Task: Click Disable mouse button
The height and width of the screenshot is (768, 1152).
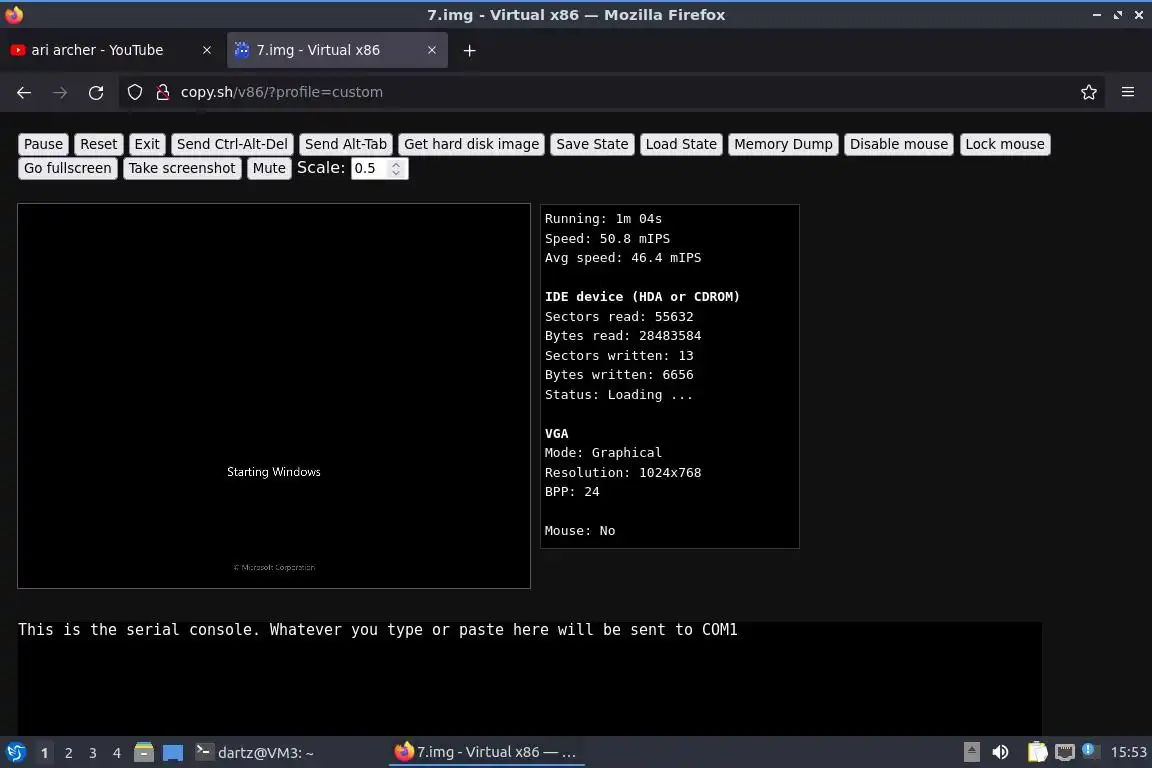Action: (899, 144)
